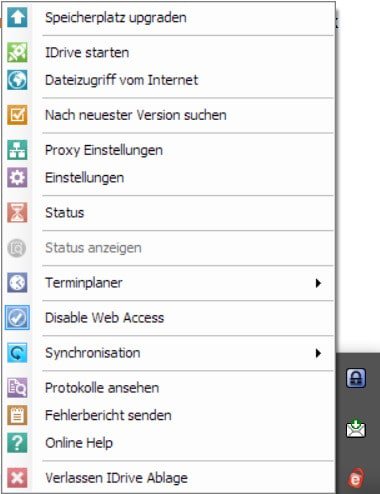Click the green network Proxy Einstellungen icon

tap(17, 150)
